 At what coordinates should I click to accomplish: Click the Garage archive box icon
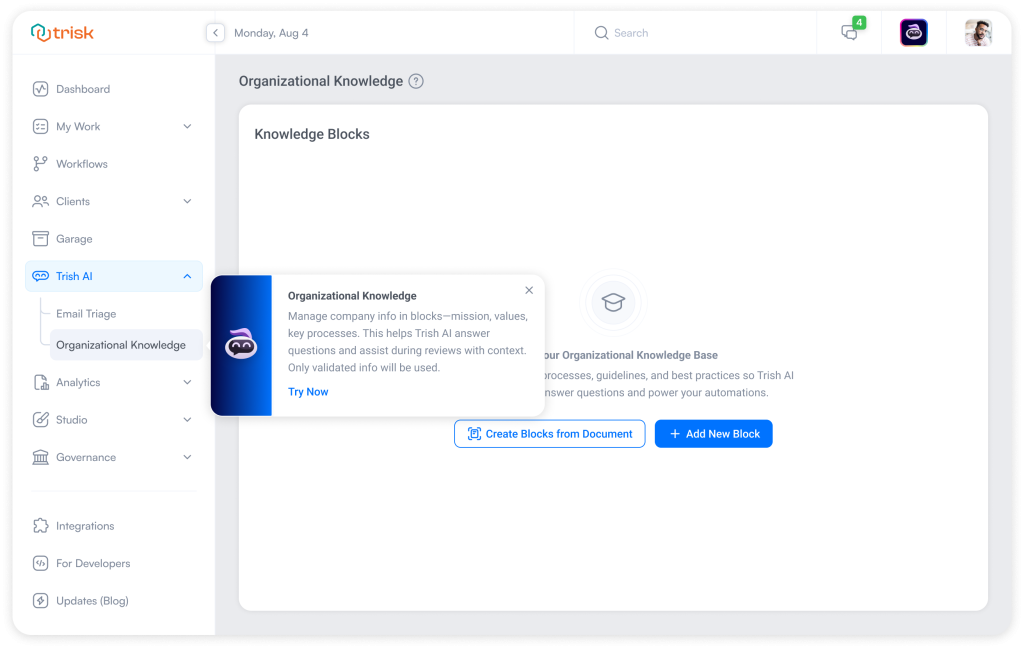[x=40, y=238]
